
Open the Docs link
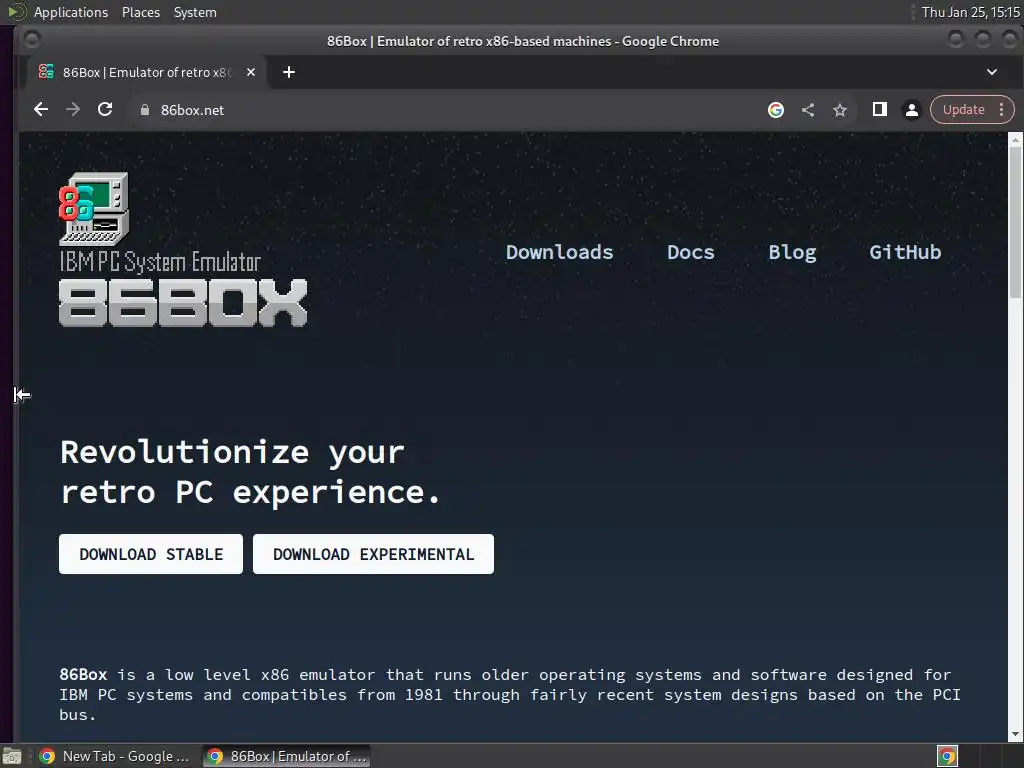(691, 252)
